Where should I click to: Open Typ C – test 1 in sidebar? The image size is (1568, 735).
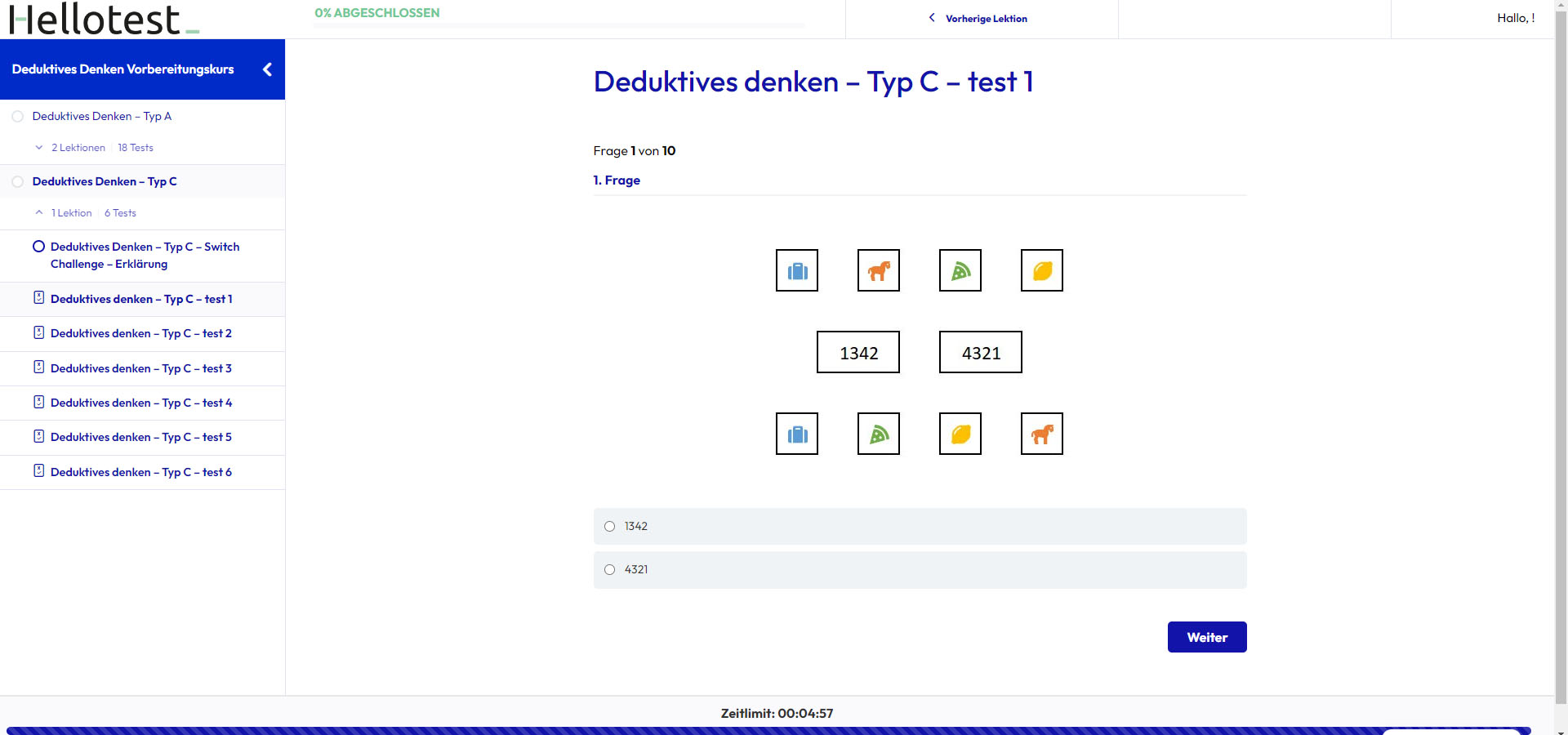pyautogui.click(x=141, y=299)
